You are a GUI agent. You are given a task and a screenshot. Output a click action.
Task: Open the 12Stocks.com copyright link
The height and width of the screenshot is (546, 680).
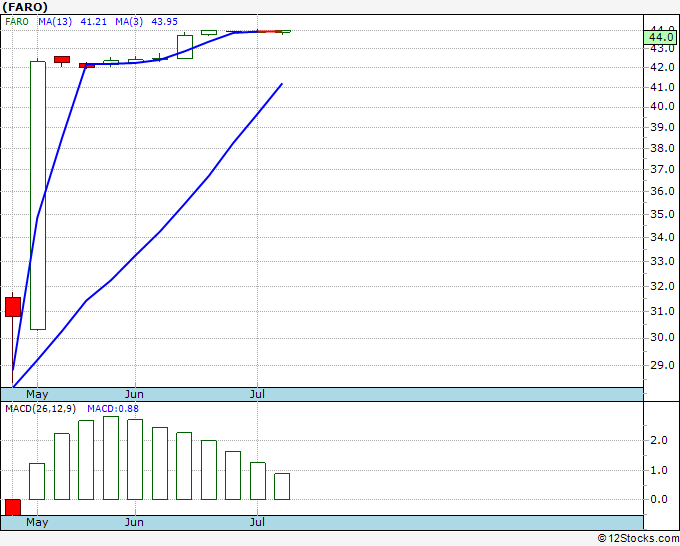pos(638,538)
